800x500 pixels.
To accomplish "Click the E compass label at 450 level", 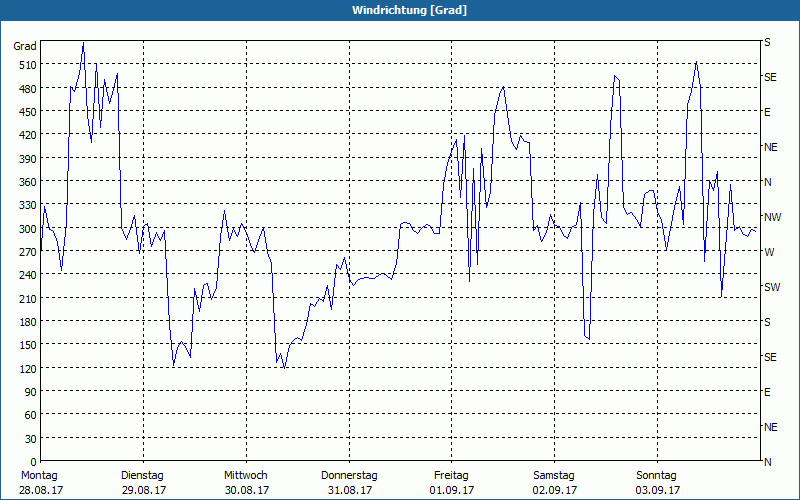I will 767,112.
